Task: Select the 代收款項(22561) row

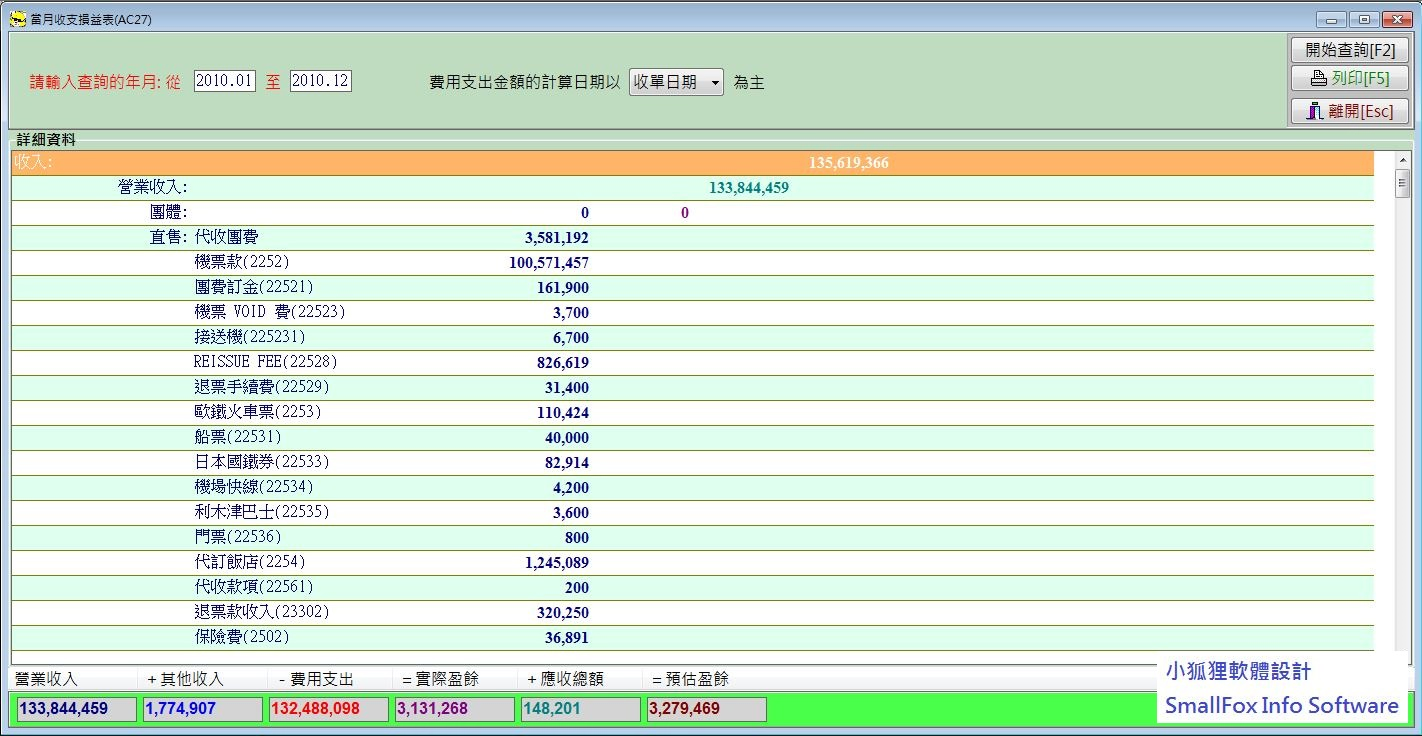Action: 692,588
